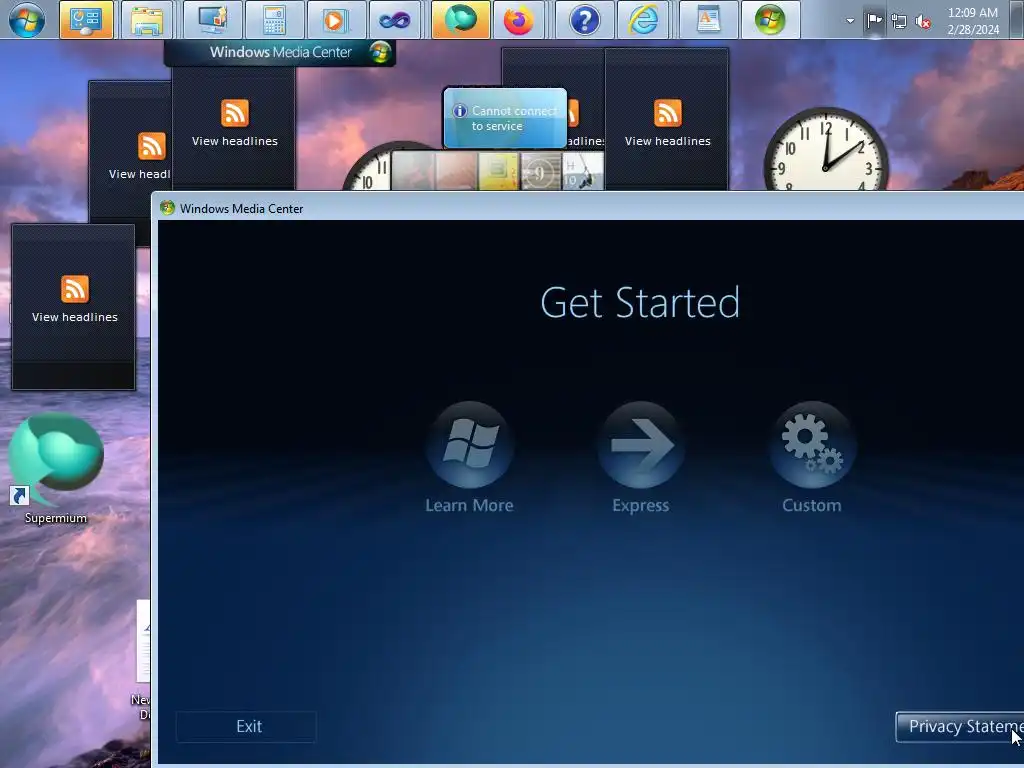This screenshot has width=1024, height=768.
Task: View headlines in gadget beside analog clock
Action: (x=667, y=141)
